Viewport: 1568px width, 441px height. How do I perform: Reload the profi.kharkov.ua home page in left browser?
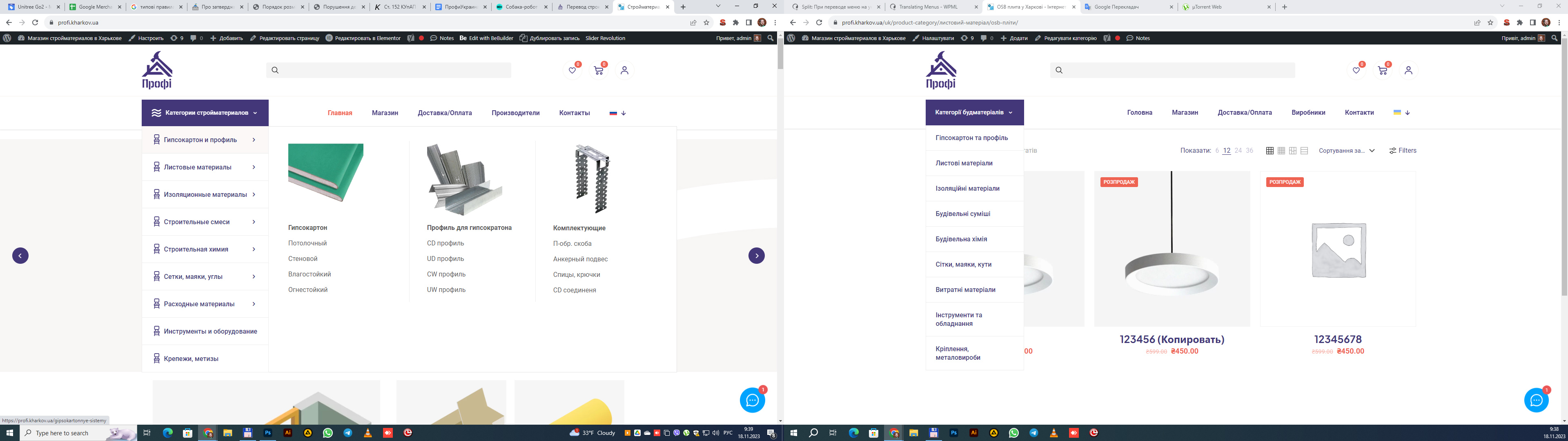point(35,22)
